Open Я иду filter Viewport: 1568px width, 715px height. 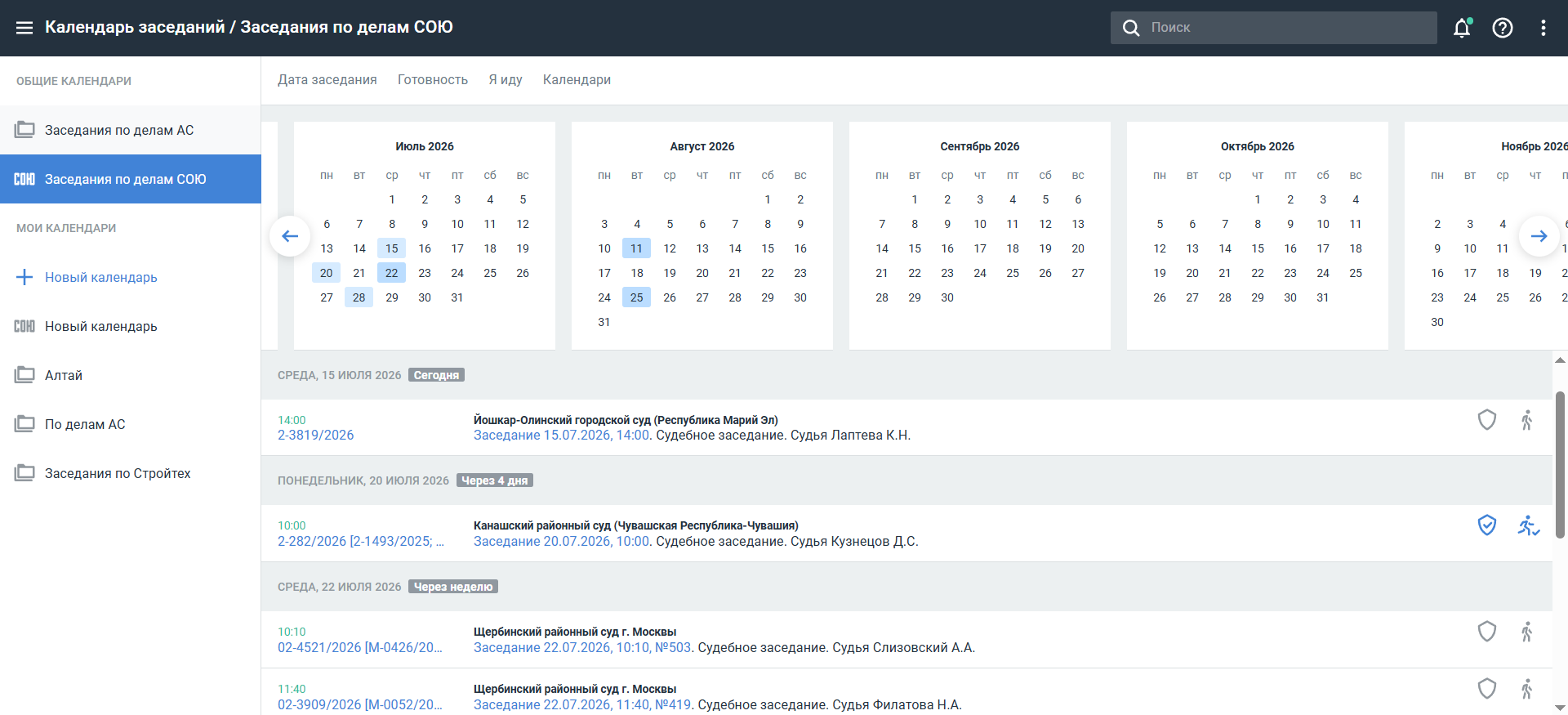point(506,79)
